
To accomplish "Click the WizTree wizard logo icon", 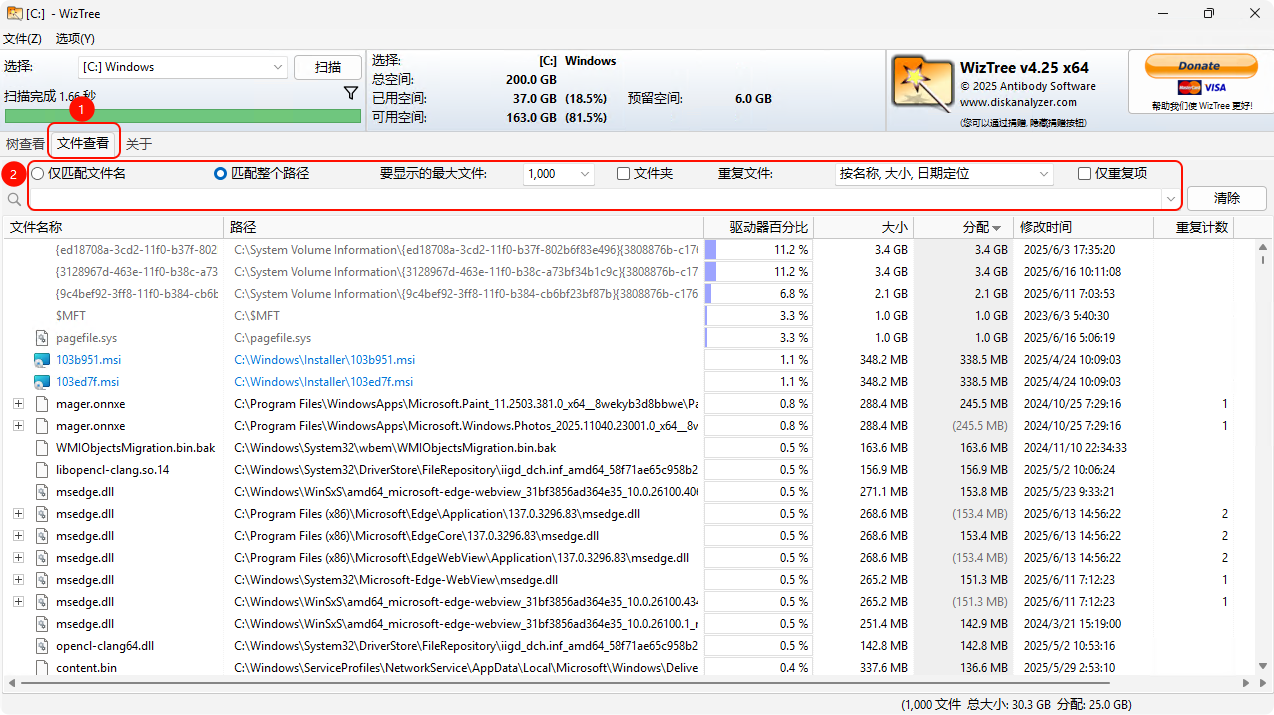I will click(x=921, y=83).
